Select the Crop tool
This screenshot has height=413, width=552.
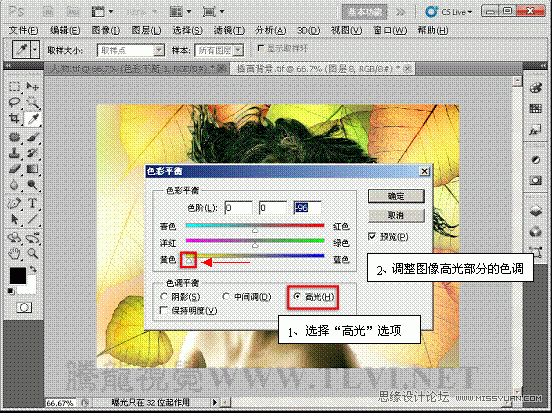[14, 119]
